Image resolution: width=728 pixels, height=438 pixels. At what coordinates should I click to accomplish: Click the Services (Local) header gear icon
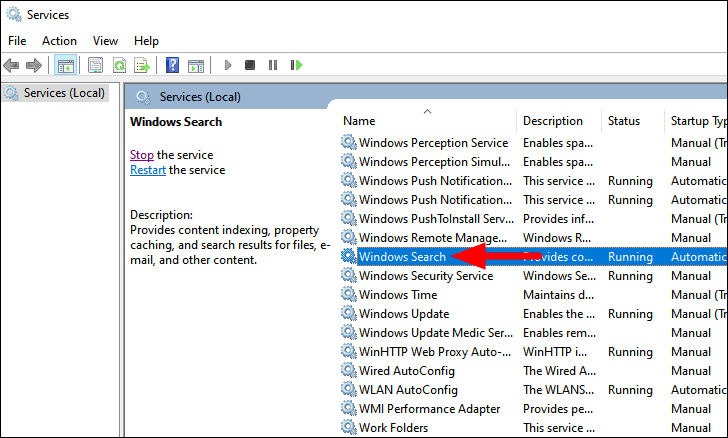click(143, 97)
